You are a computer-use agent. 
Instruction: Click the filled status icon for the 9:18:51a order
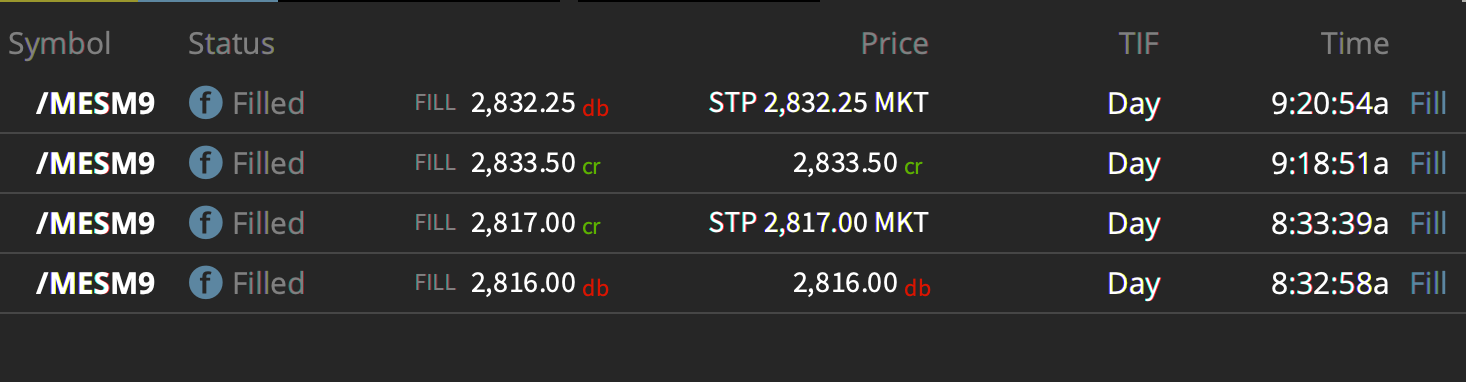coord(205,163)
